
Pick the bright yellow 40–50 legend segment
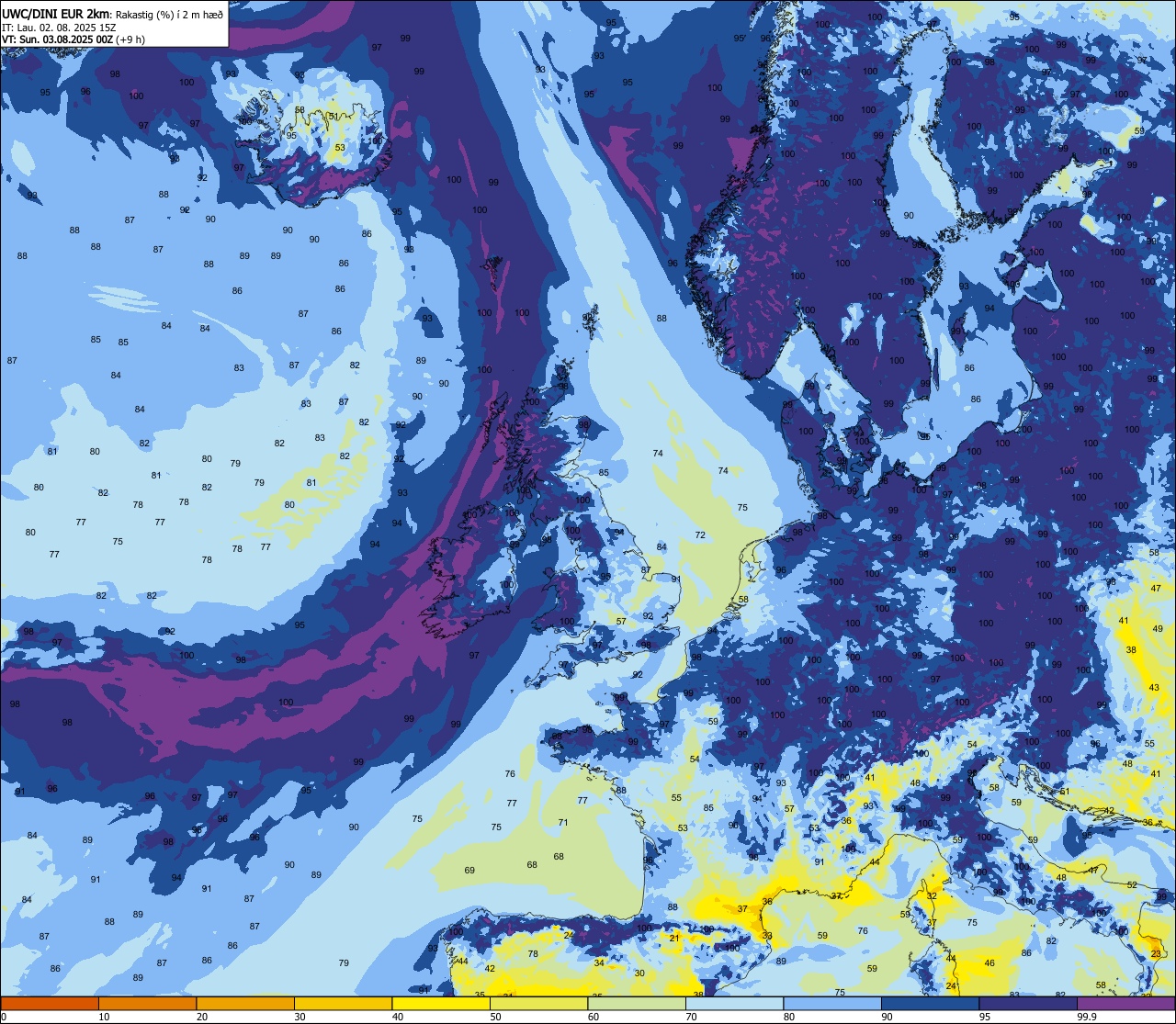441,1003
